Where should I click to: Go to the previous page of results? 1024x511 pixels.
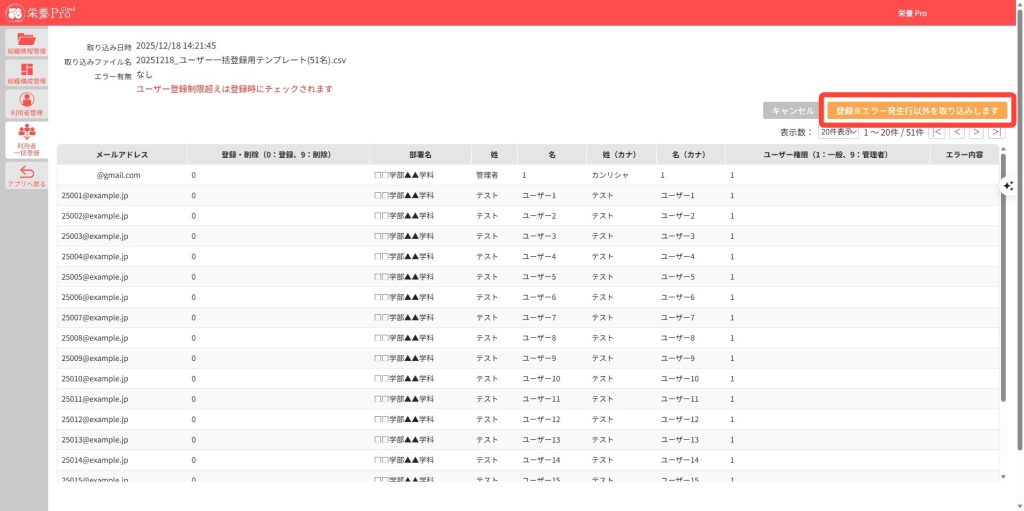coord(957,132)
